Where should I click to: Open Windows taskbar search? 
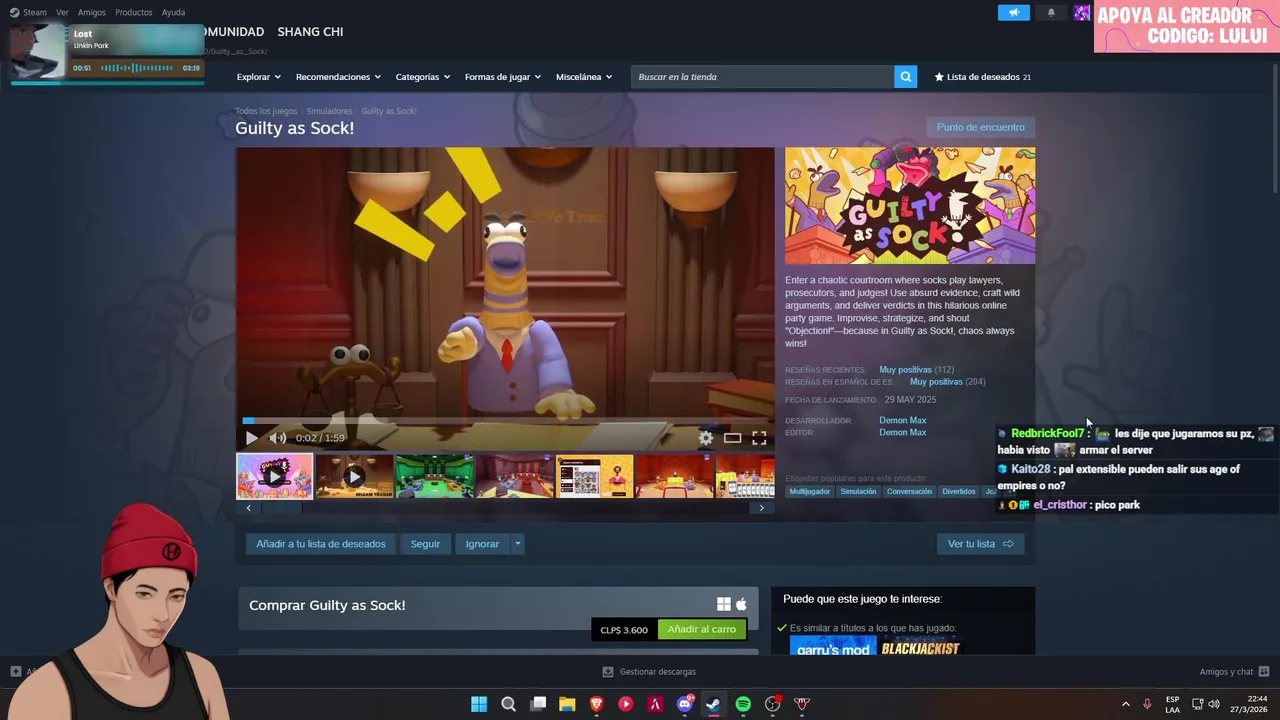point(508,704)
